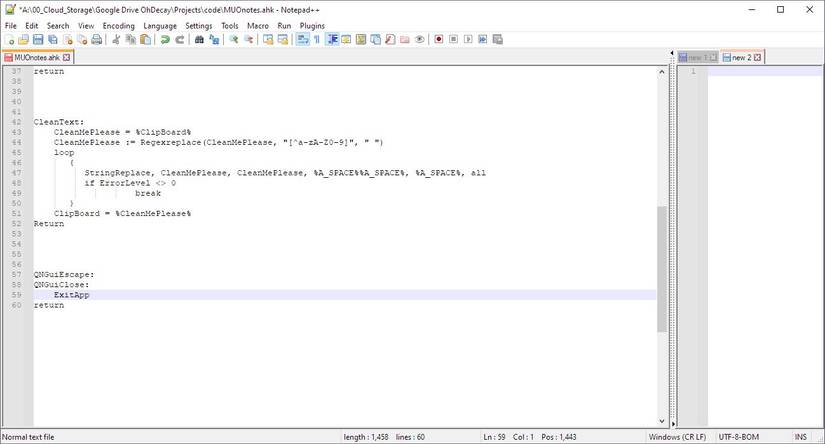Viewport: 825px width, 444px height.
Task: Click the 'length : 1,458' status text
Action: [366, 437]
